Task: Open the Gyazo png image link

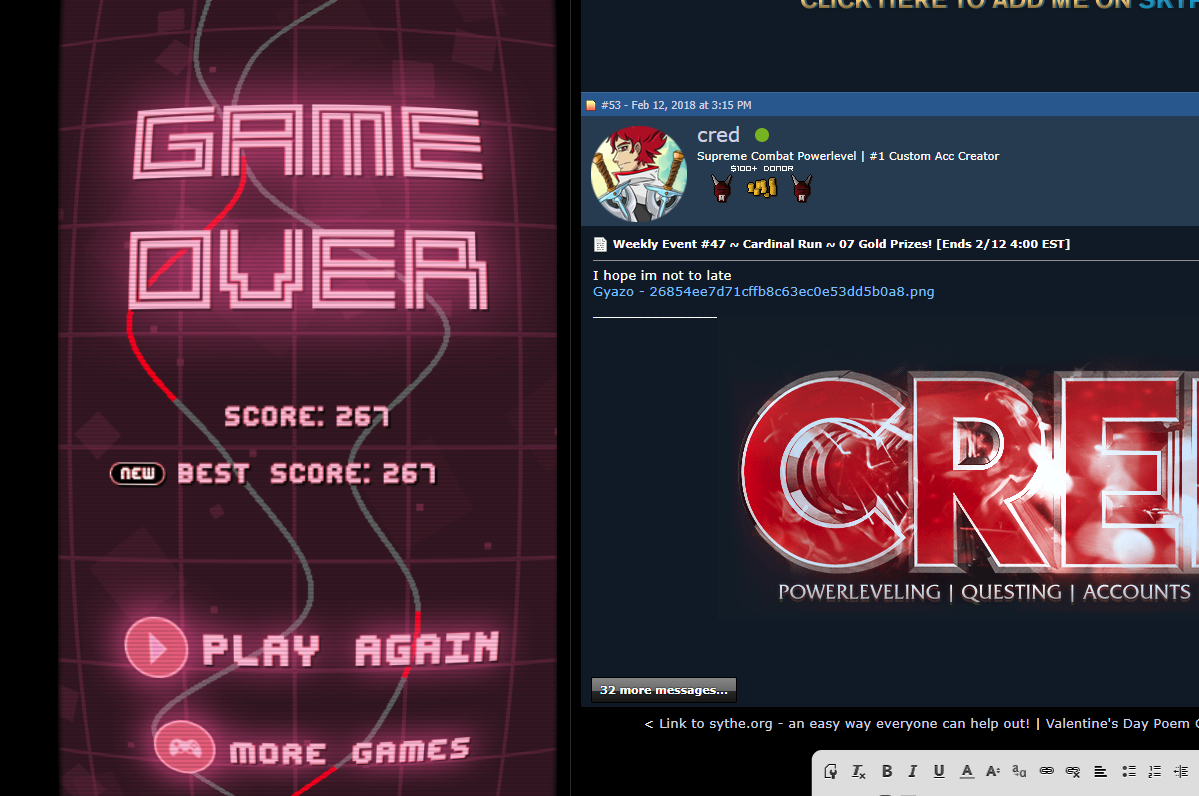Action: (x=763, y=291)
